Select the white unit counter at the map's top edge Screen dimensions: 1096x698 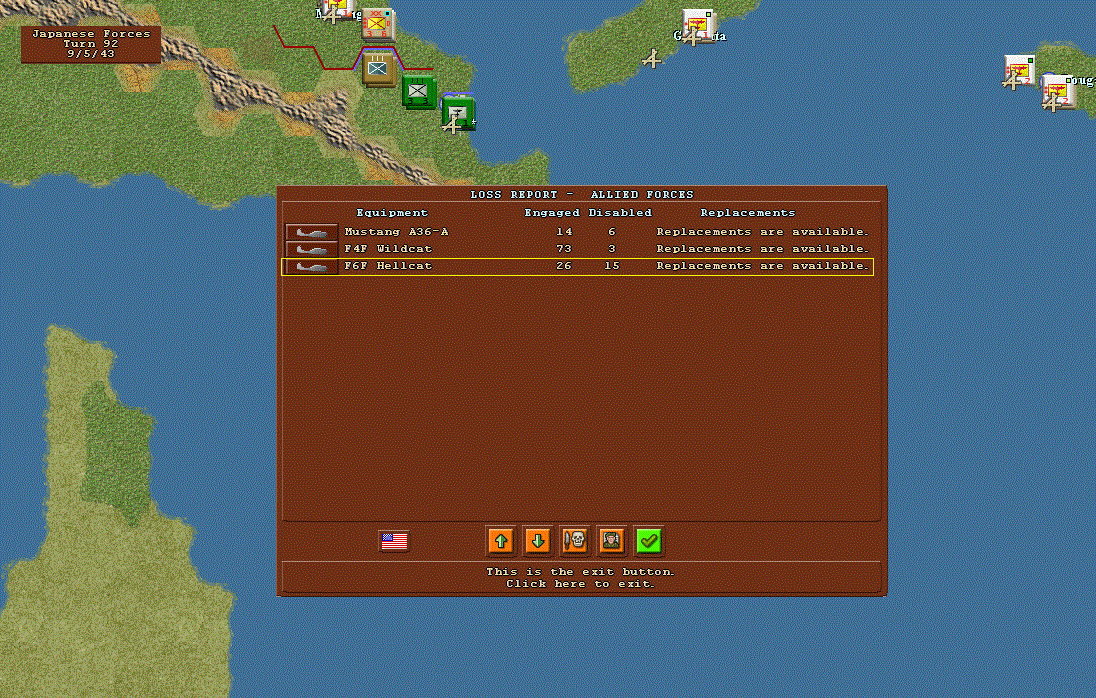click(x=338, y=8)
